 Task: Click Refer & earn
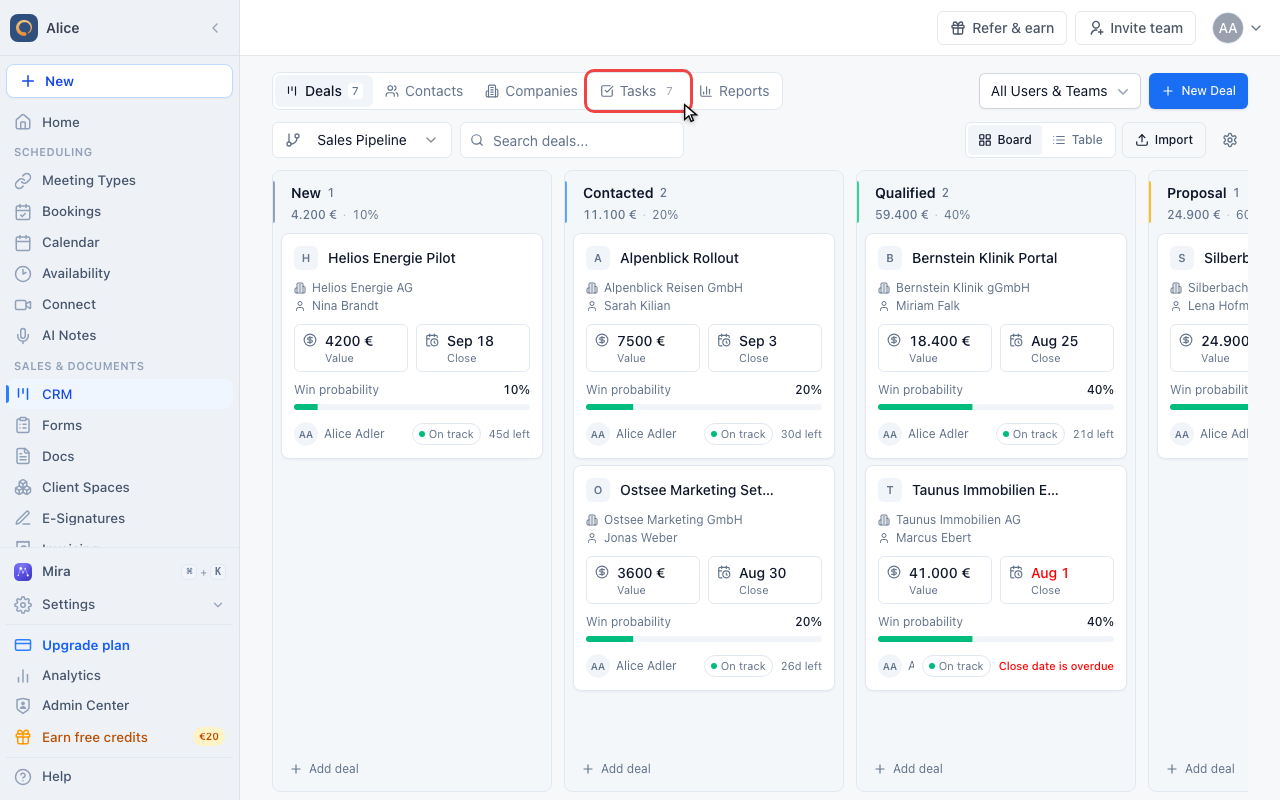point(1002,28)
